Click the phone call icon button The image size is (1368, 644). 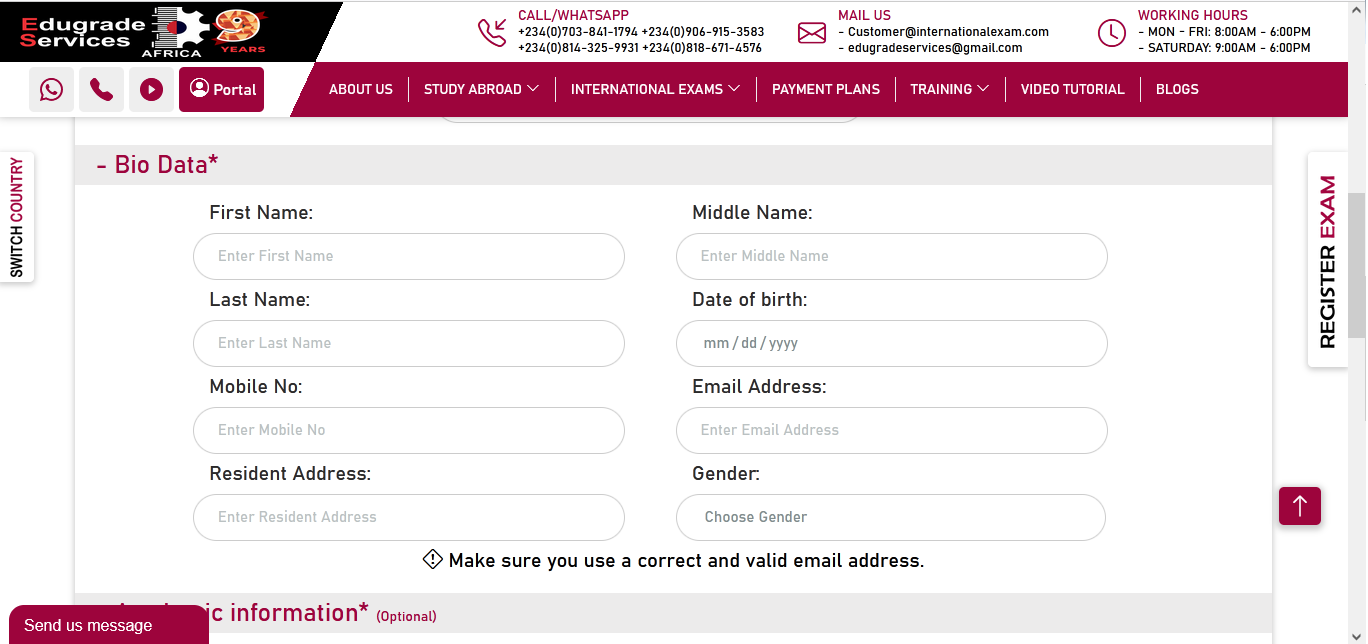101,90
